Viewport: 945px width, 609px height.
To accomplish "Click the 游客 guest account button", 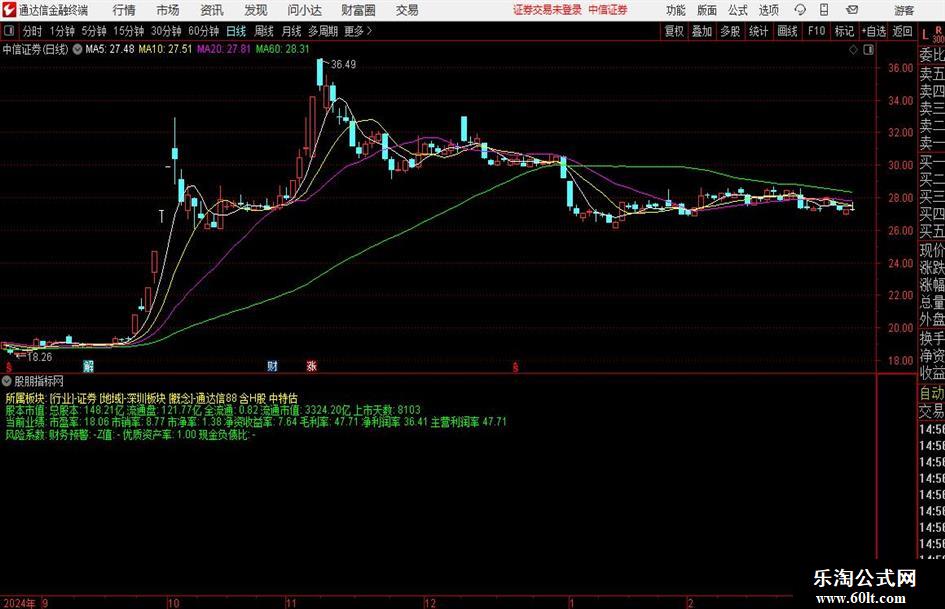I will (904, 10).
